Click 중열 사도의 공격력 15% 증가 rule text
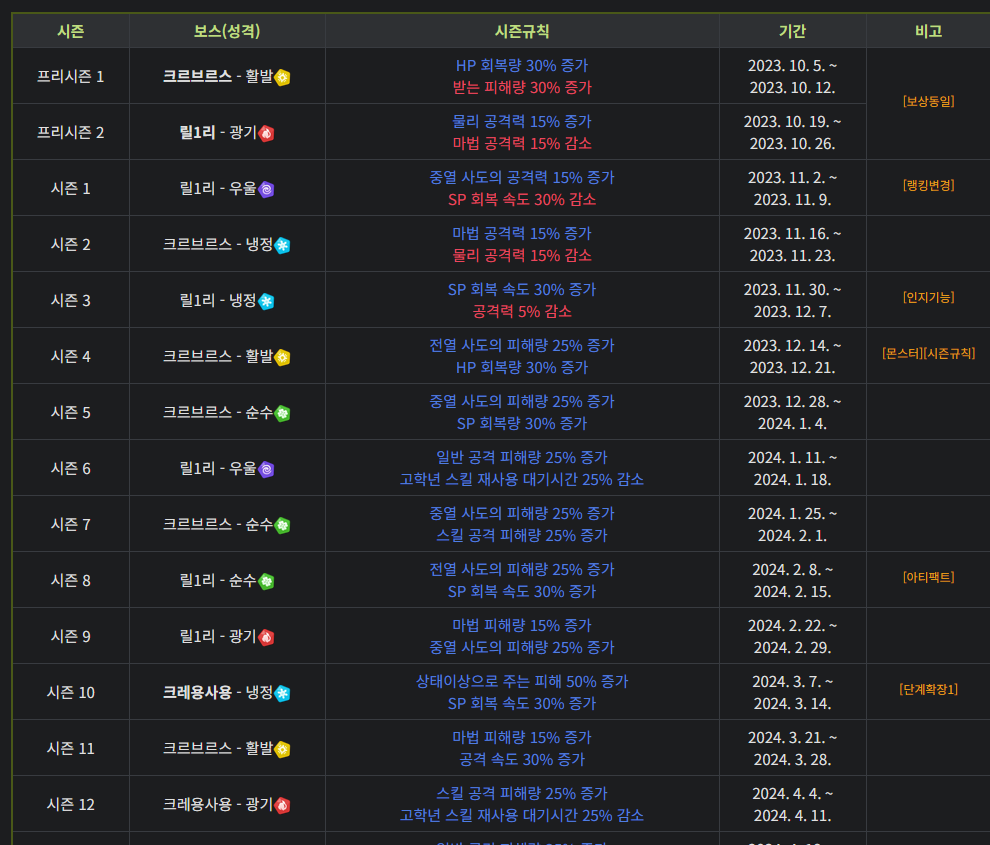 pyautogui.click(x=522, y=177)
